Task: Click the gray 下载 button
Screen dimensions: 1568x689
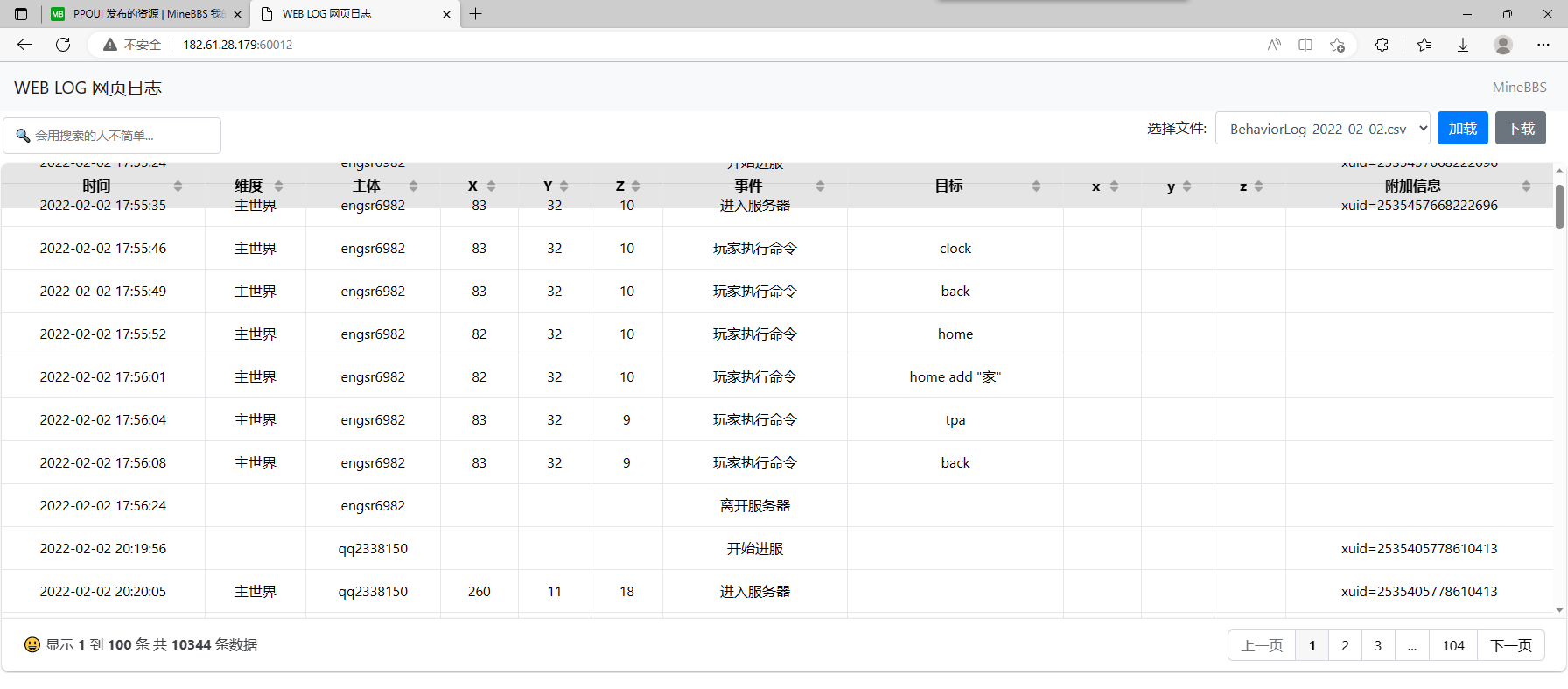Action: pyautogui.click(x=1521, y=129)
